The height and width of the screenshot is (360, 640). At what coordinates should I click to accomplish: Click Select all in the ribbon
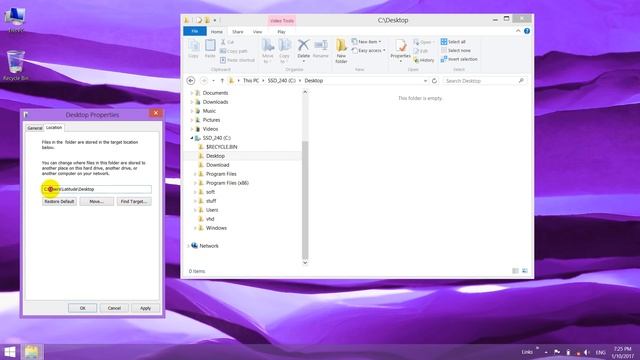pos(453,42)
